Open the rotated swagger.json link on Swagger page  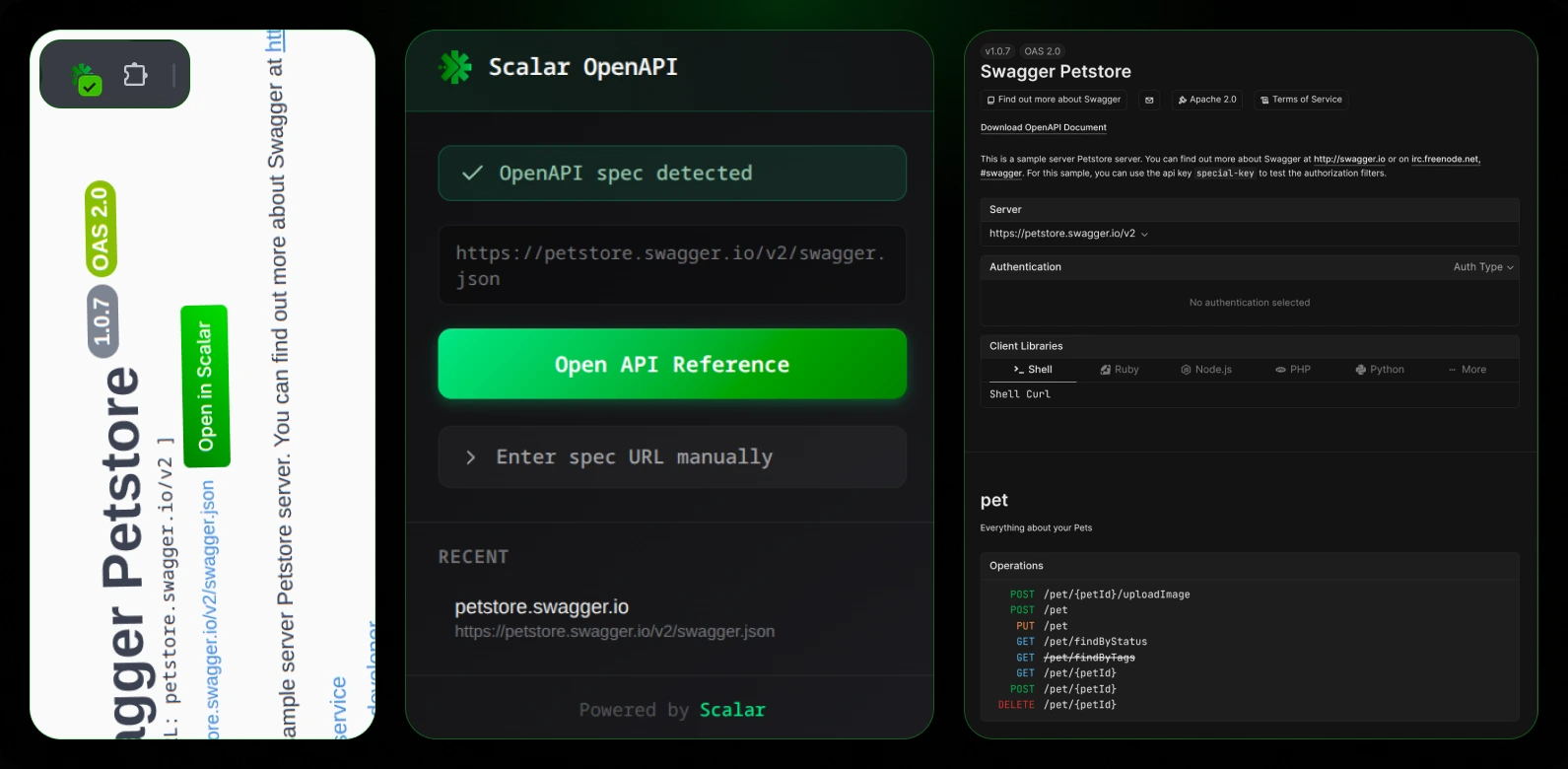(208, 609)
